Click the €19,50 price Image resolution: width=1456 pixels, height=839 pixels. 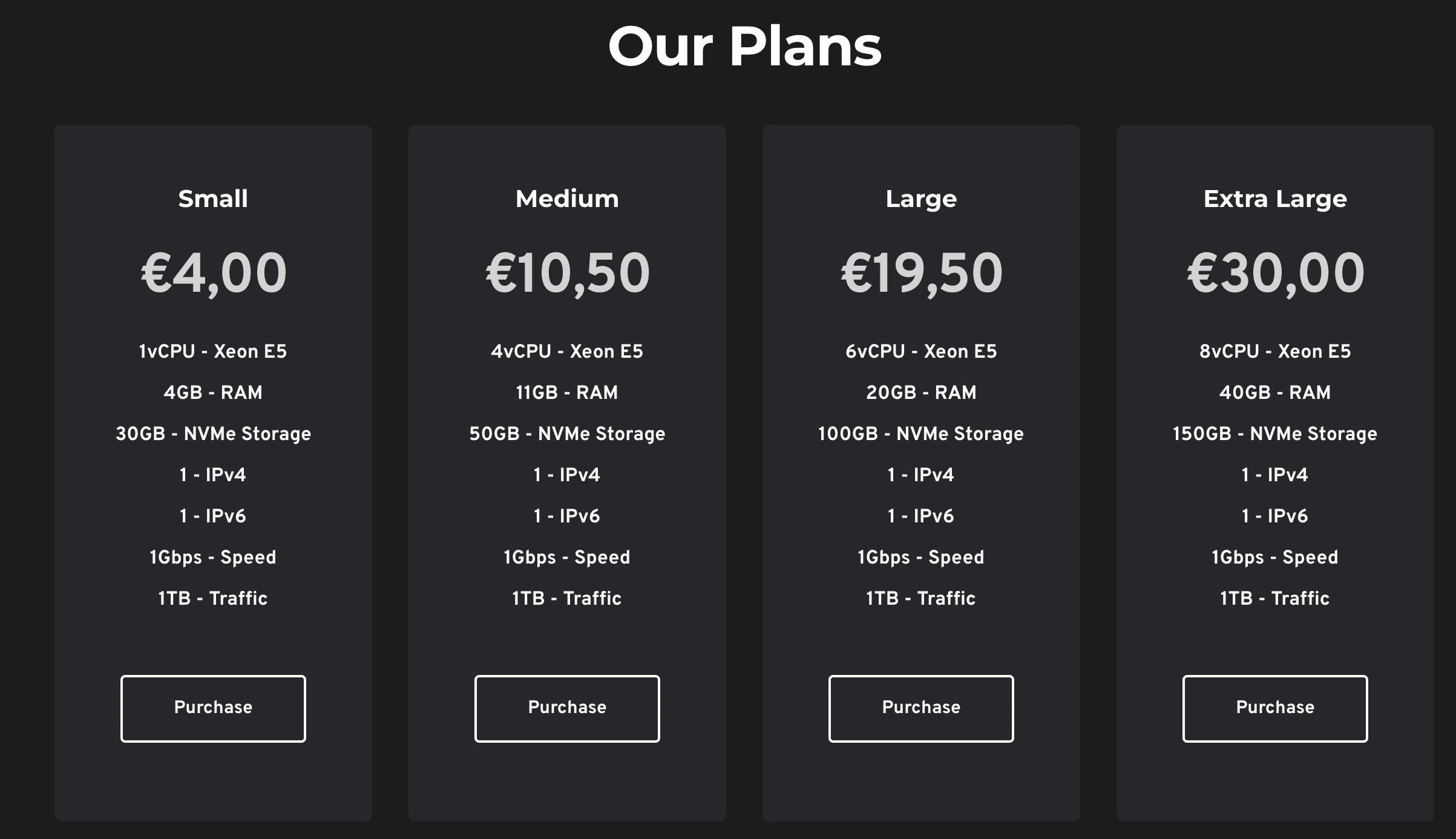[x=922, y=274]
